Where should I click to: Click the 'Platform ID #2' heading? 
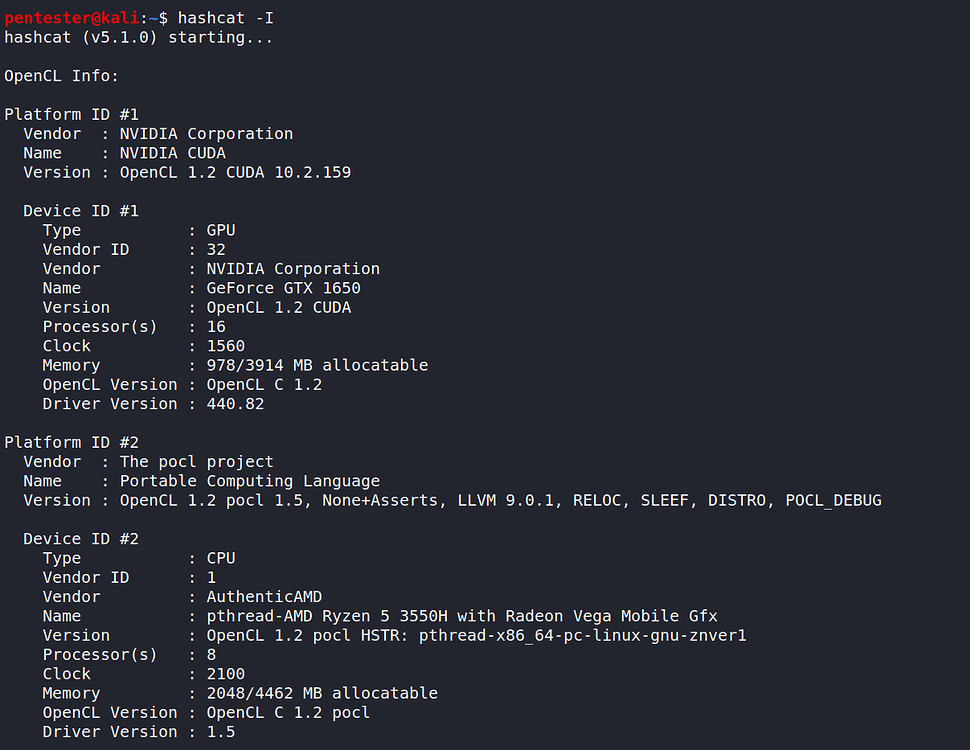(x=72, y=442)
